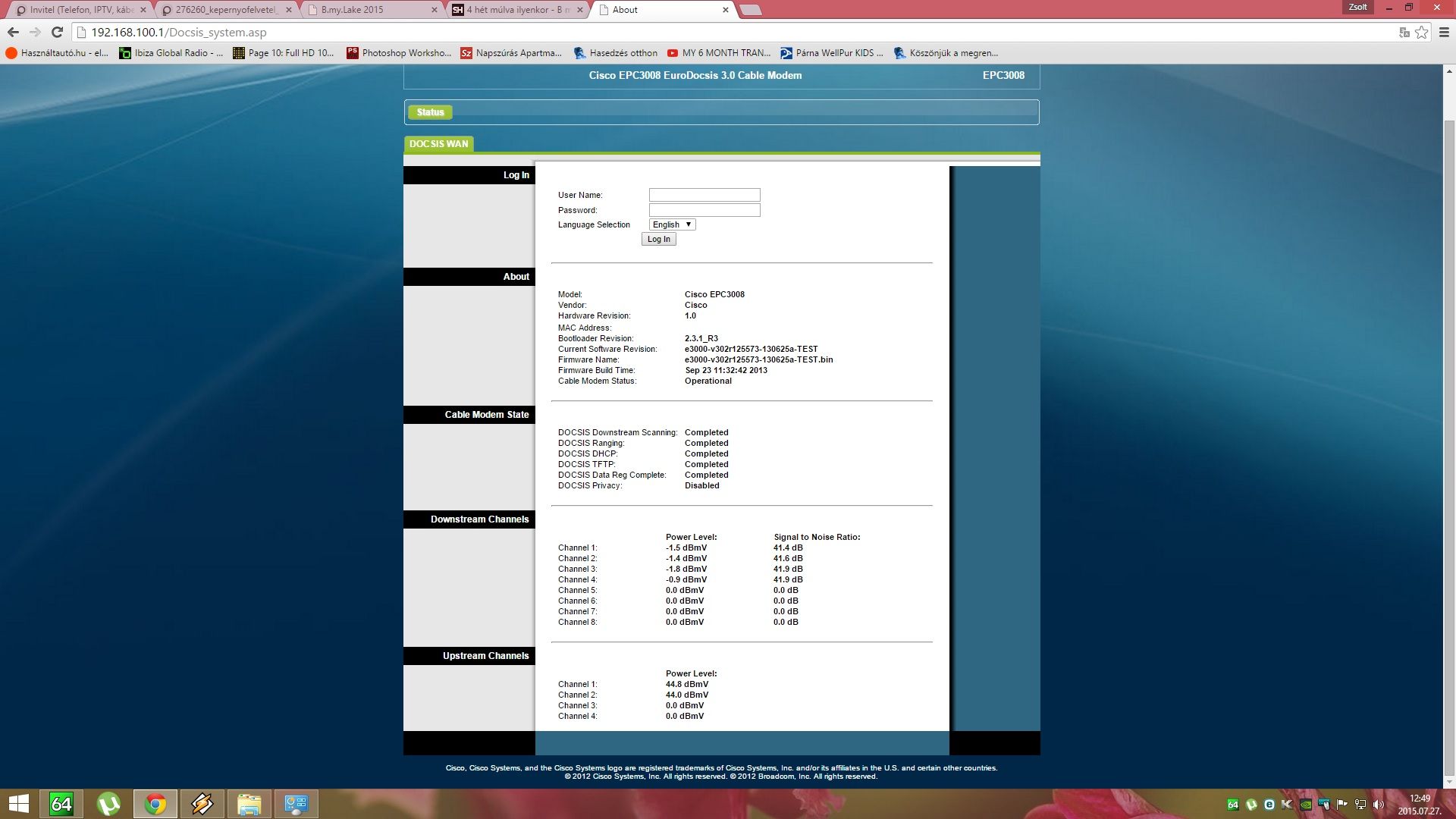Click the Log In button

click(658, 239)
